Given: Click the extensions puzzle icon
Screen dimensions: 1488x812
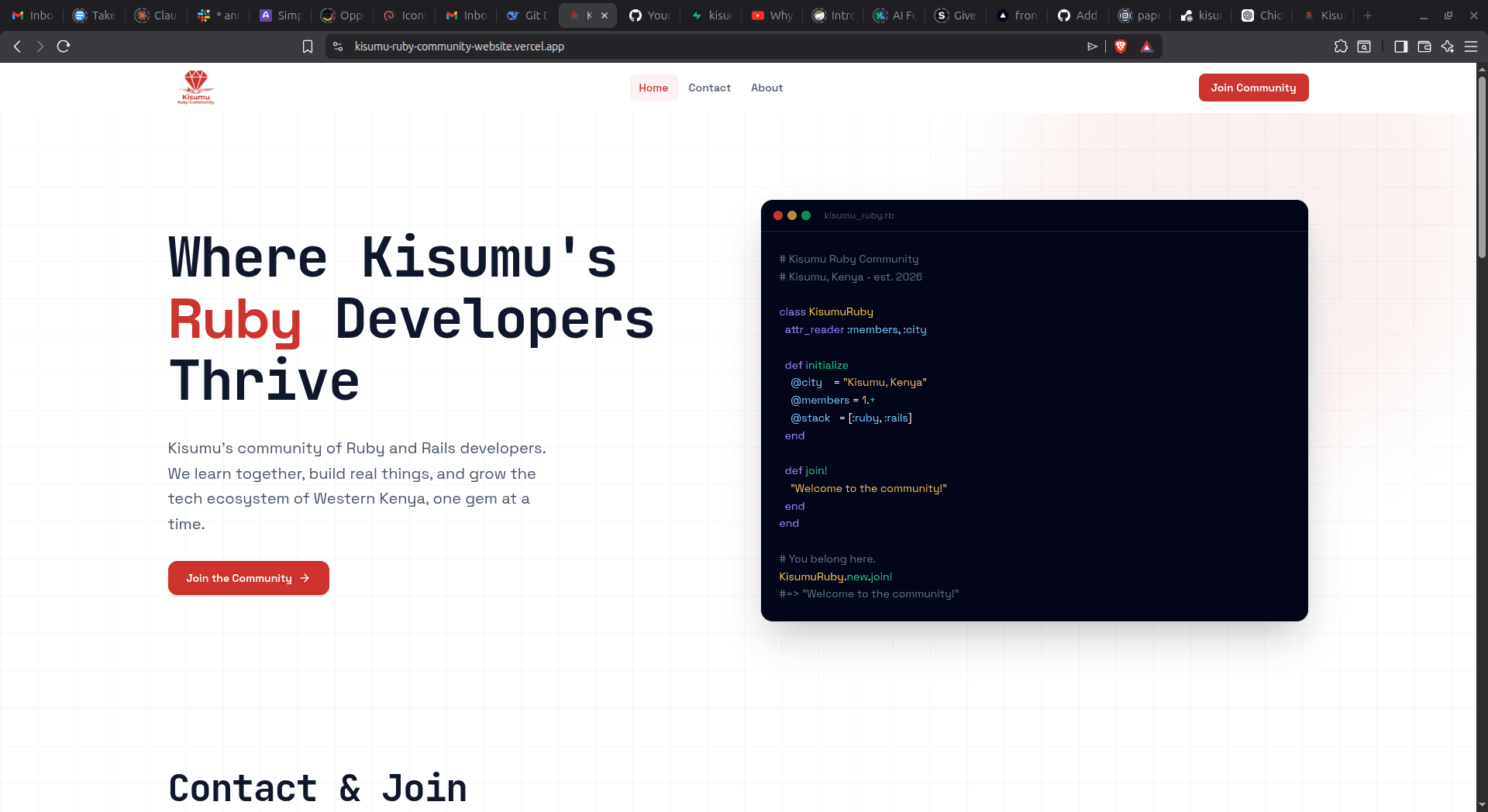Looking at the screenshot, I should click(x=1342, y=46).
